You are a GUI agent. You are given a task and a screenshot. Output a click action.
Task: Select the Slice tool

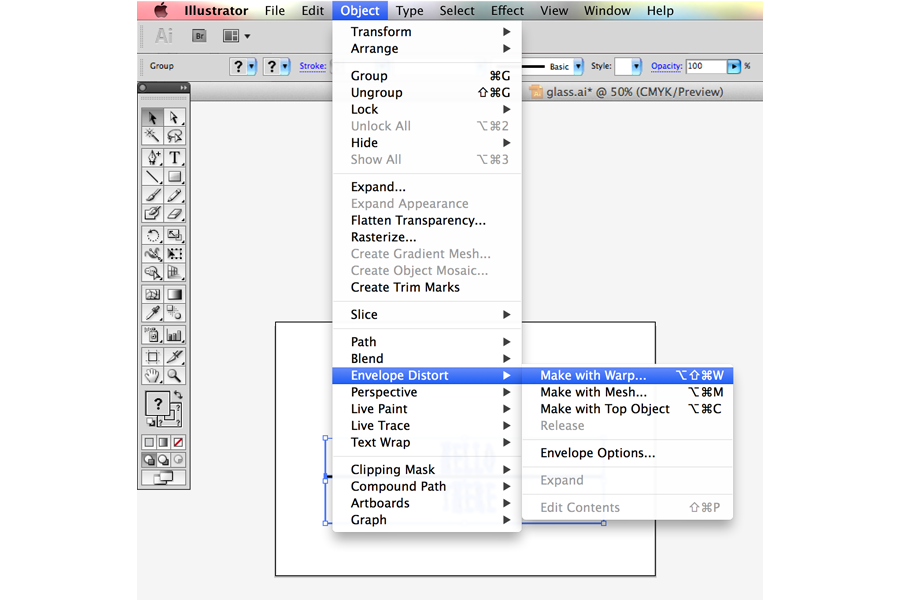(x=174, y=357)
